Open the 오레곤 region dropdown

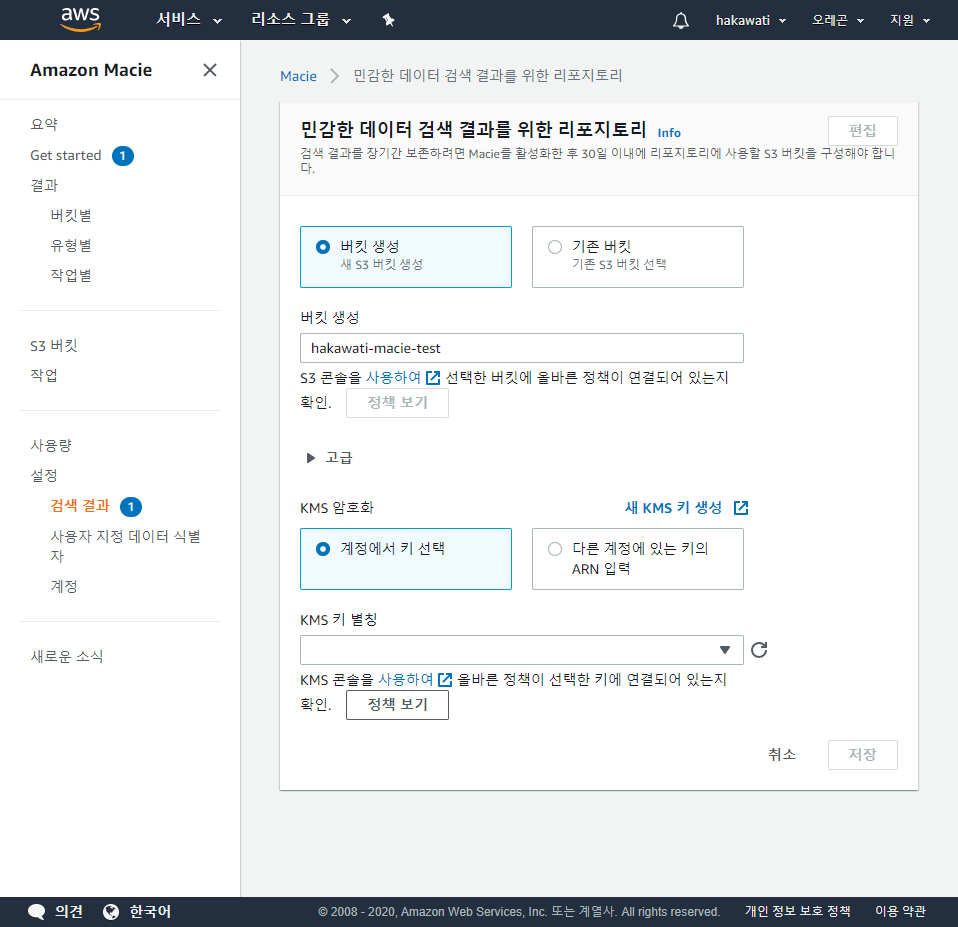[x=838, y=20]
